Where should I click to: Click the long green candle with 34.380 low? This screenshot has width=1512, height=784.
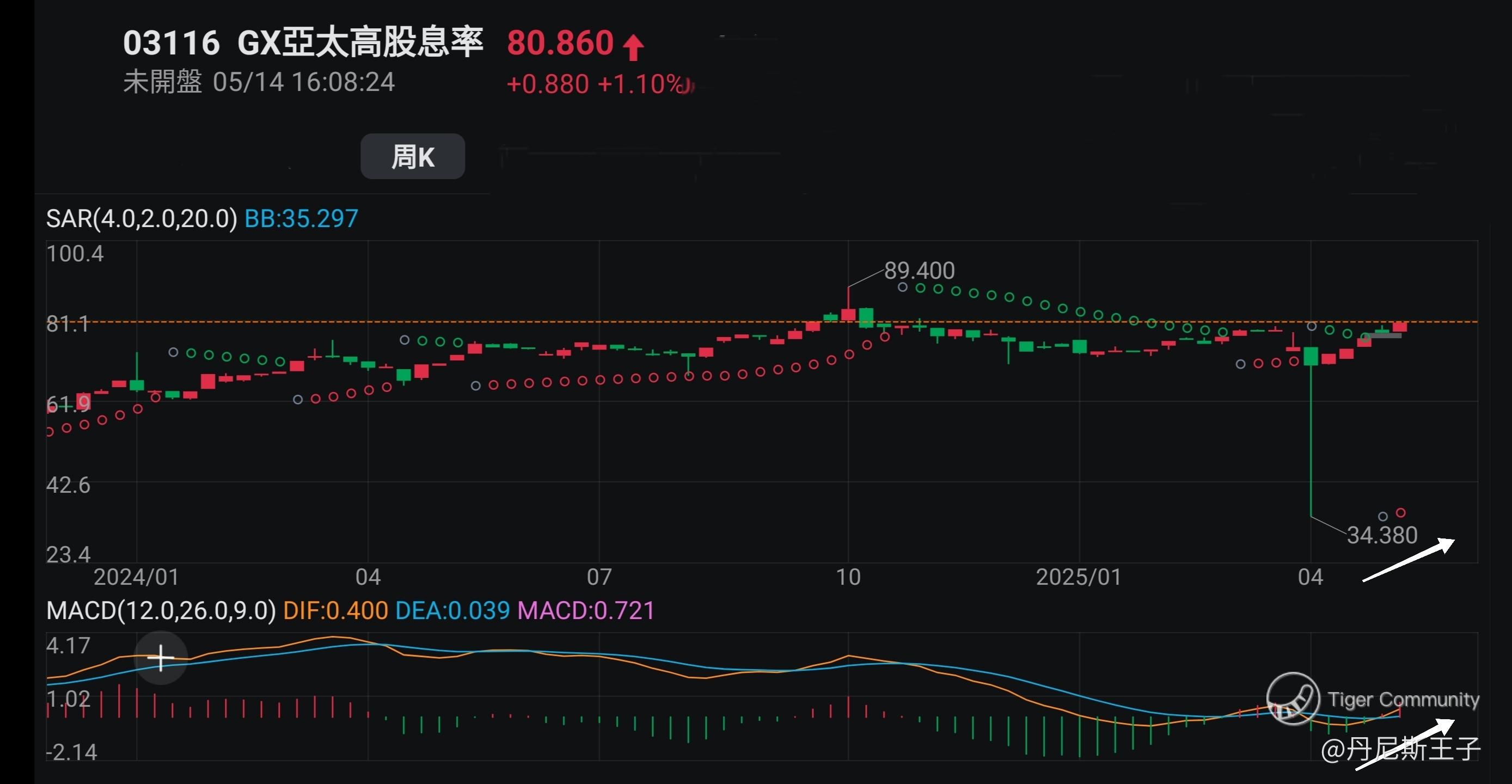click(x=1311, y=431)
